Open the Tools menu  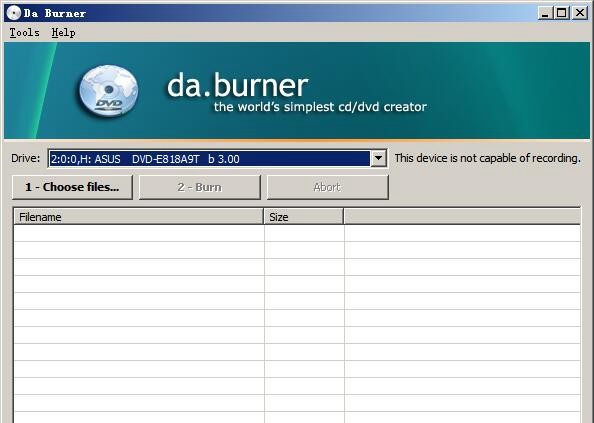tap(25, 33)
